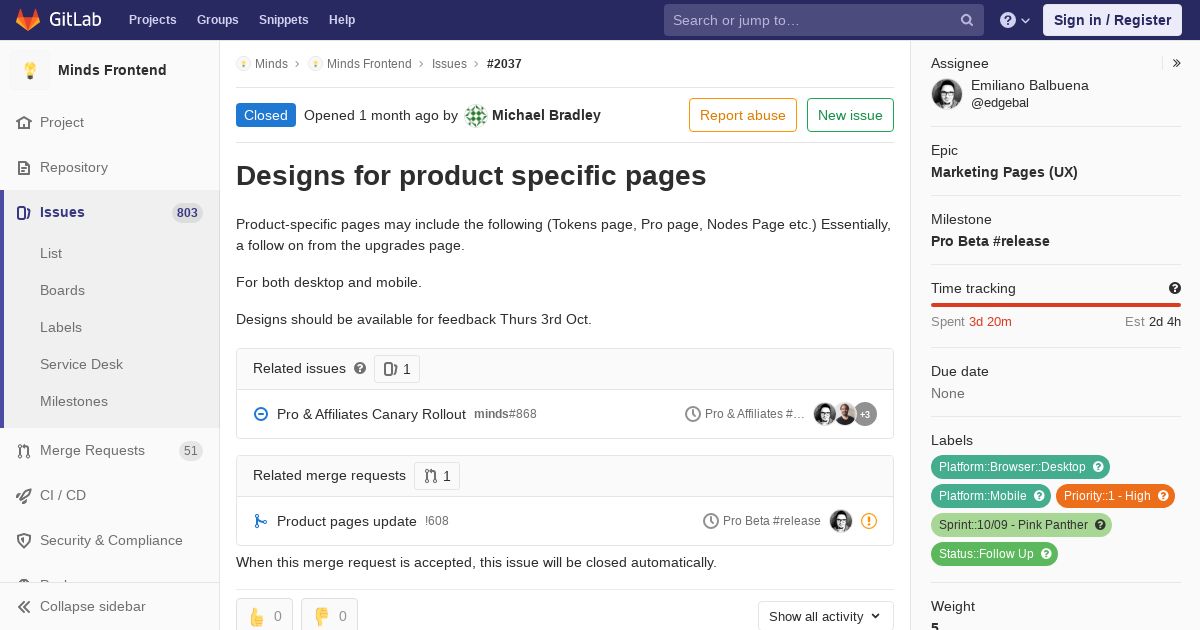Viewport: 1200px width, 630px height.
Task: Click Related issues help question icon
Action: click(360, 368)
